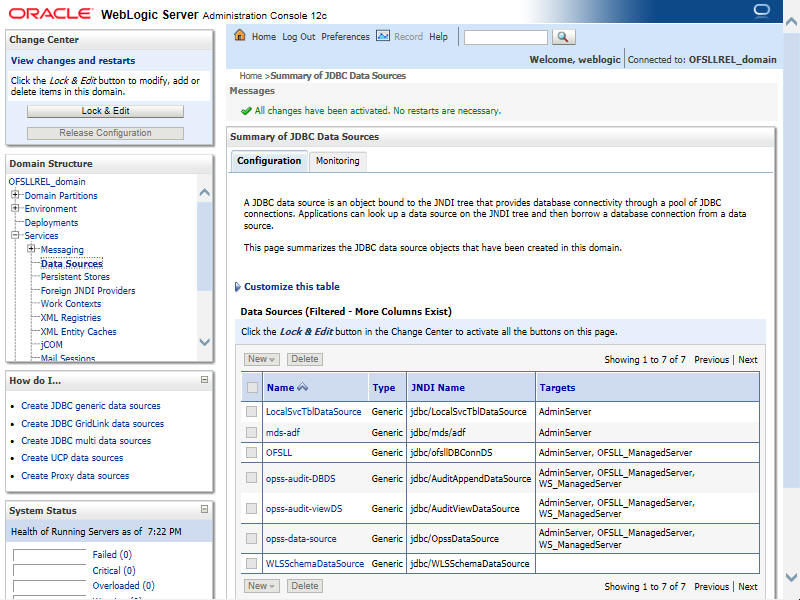Open Preferences from the toolbar
800x600 pixels.
coord(345,37)
